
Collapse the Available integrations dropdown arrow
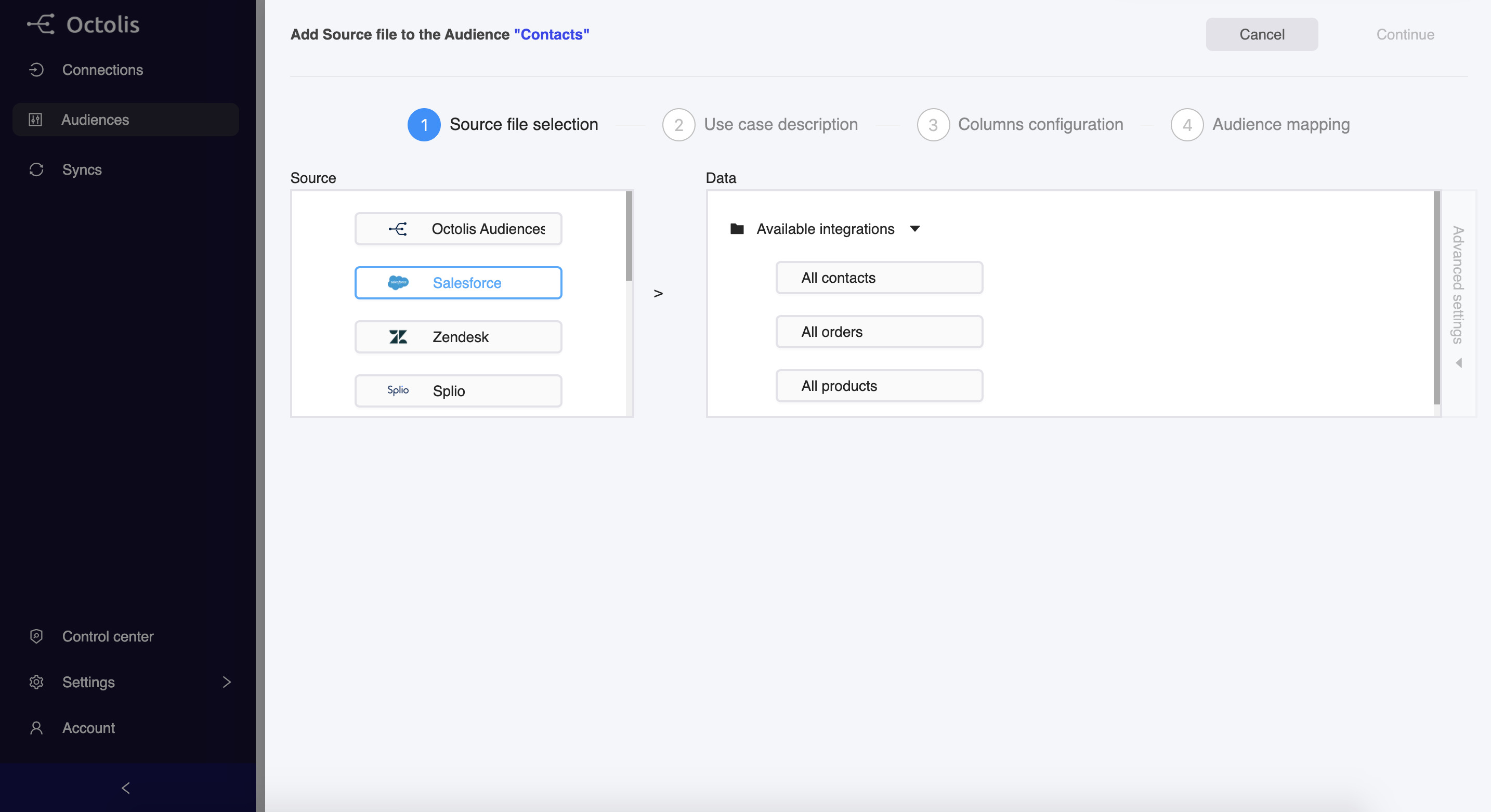[x=914, y=229]
